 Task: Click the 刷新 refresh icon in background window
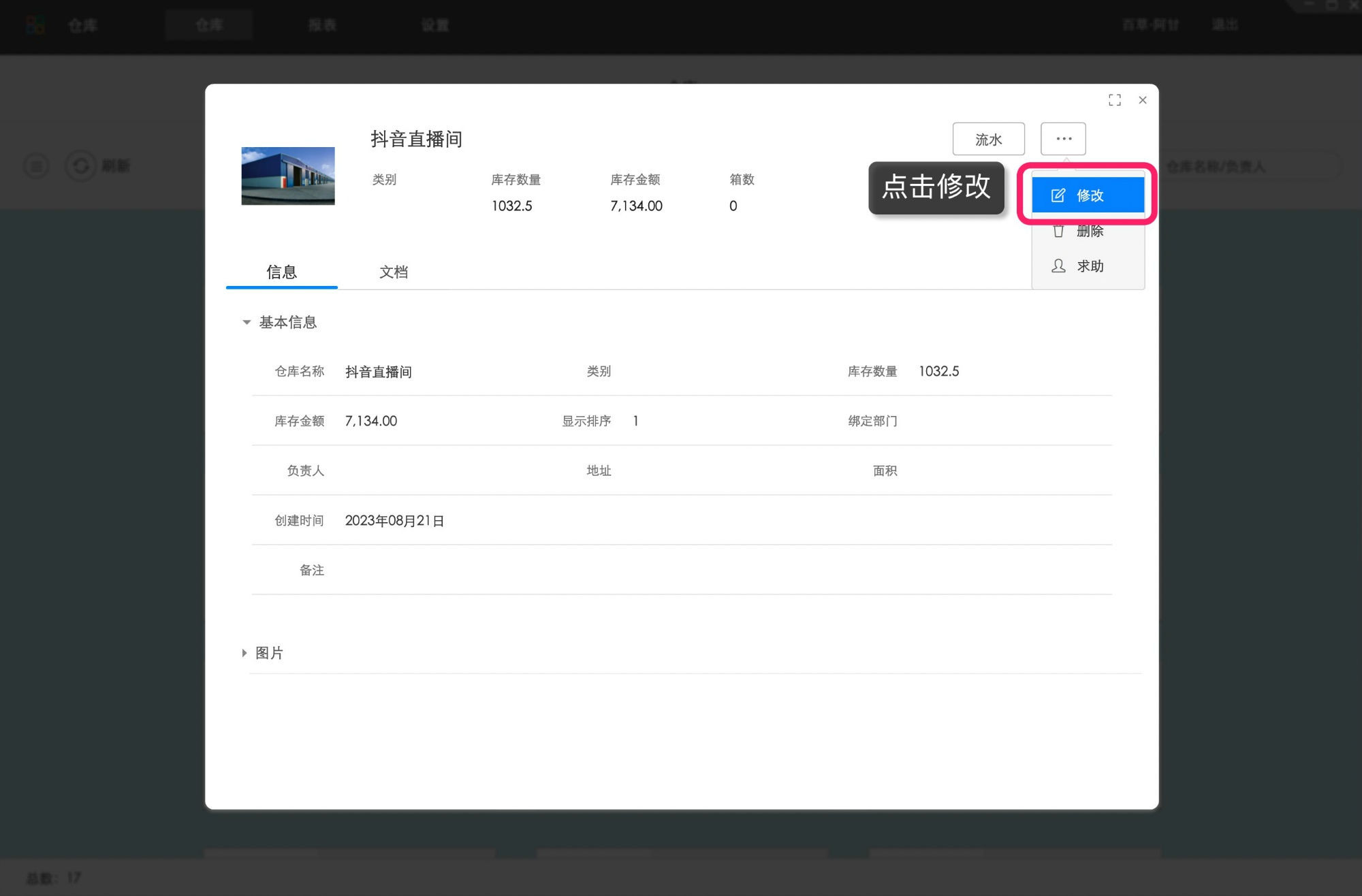click(x=81, y=166)
